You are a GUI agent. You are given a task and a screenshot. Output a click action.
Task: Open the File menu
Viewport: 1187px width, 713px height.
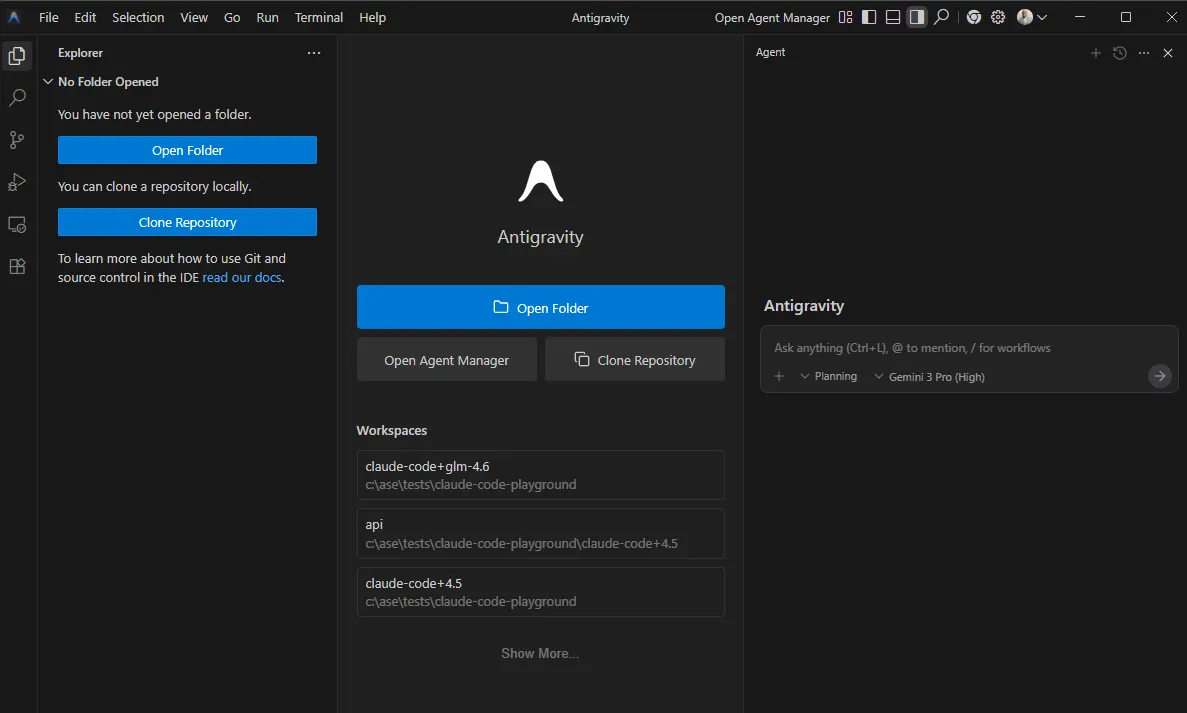coord(48,17)
